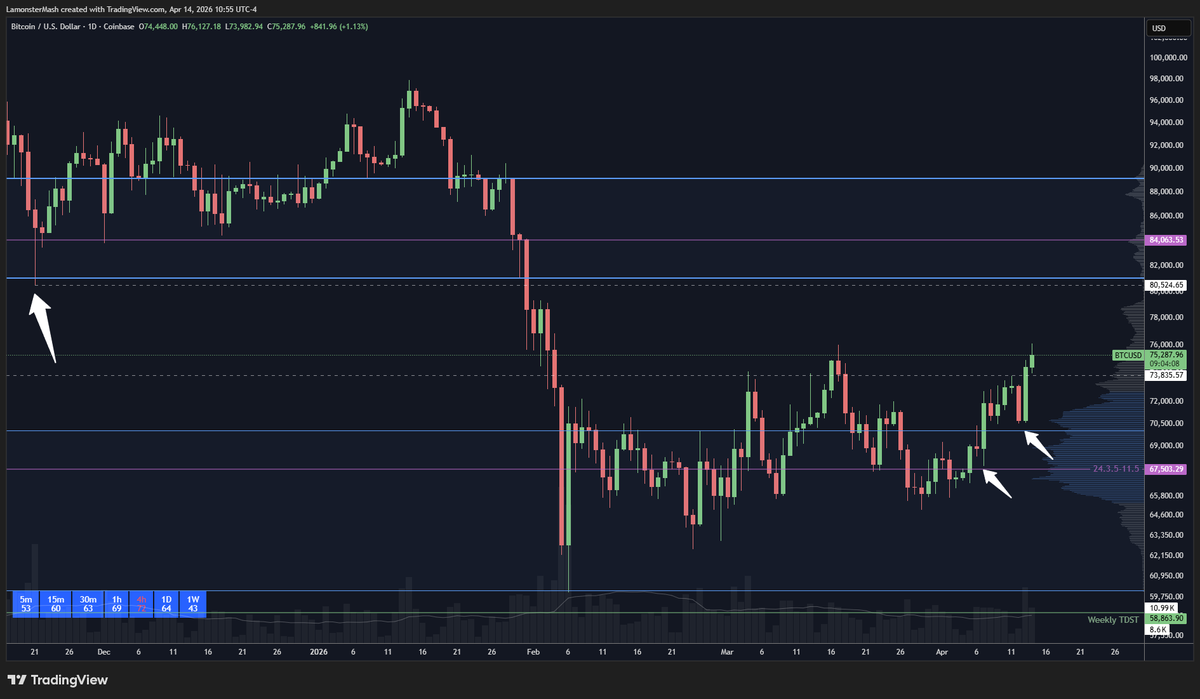Click the 94,000.00 price axis value

coord(1168,123)
